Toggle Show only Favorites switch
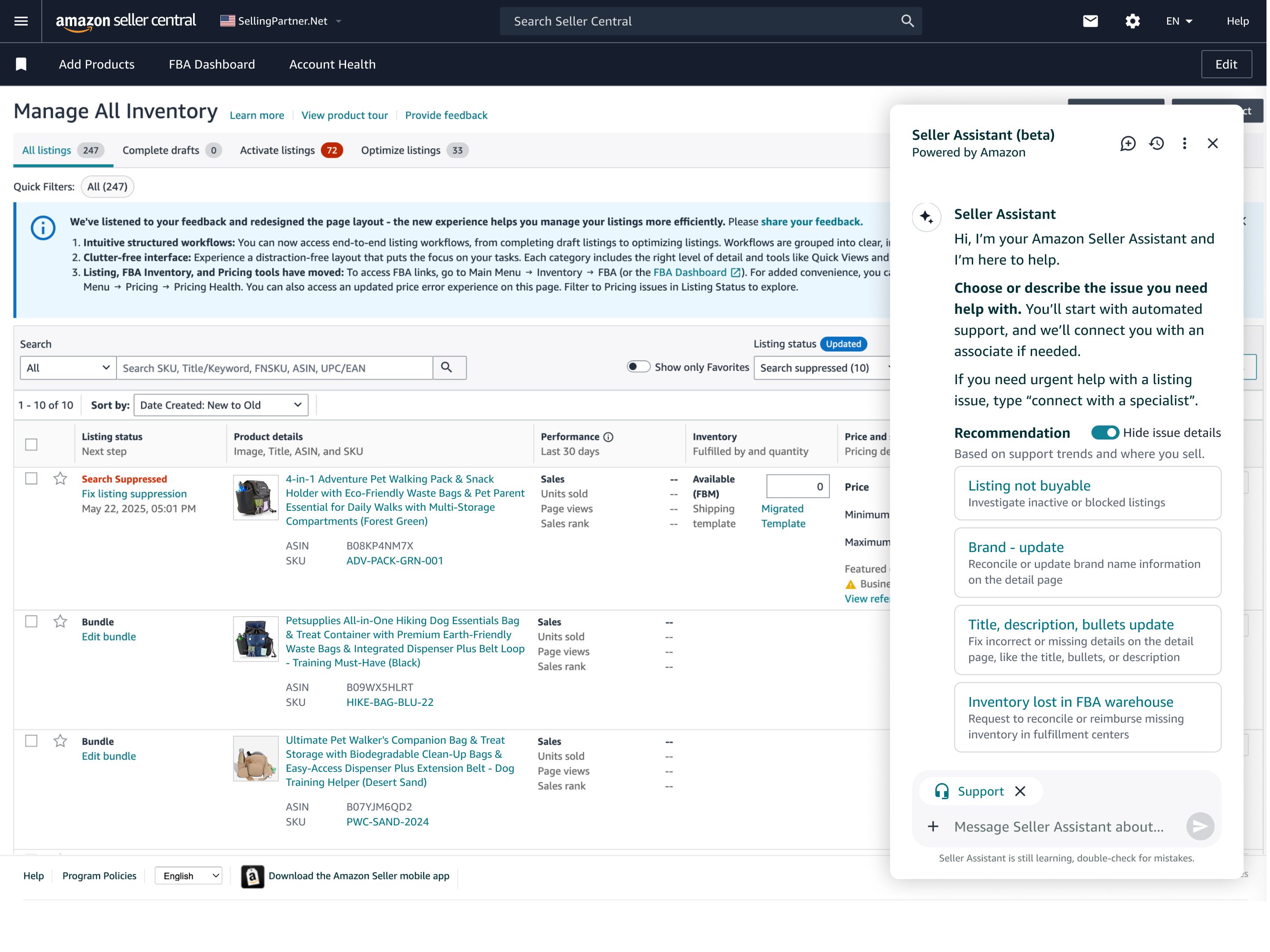Viewport: 1270px width, 952px height. pyautogui.click(x=638, y=367)
